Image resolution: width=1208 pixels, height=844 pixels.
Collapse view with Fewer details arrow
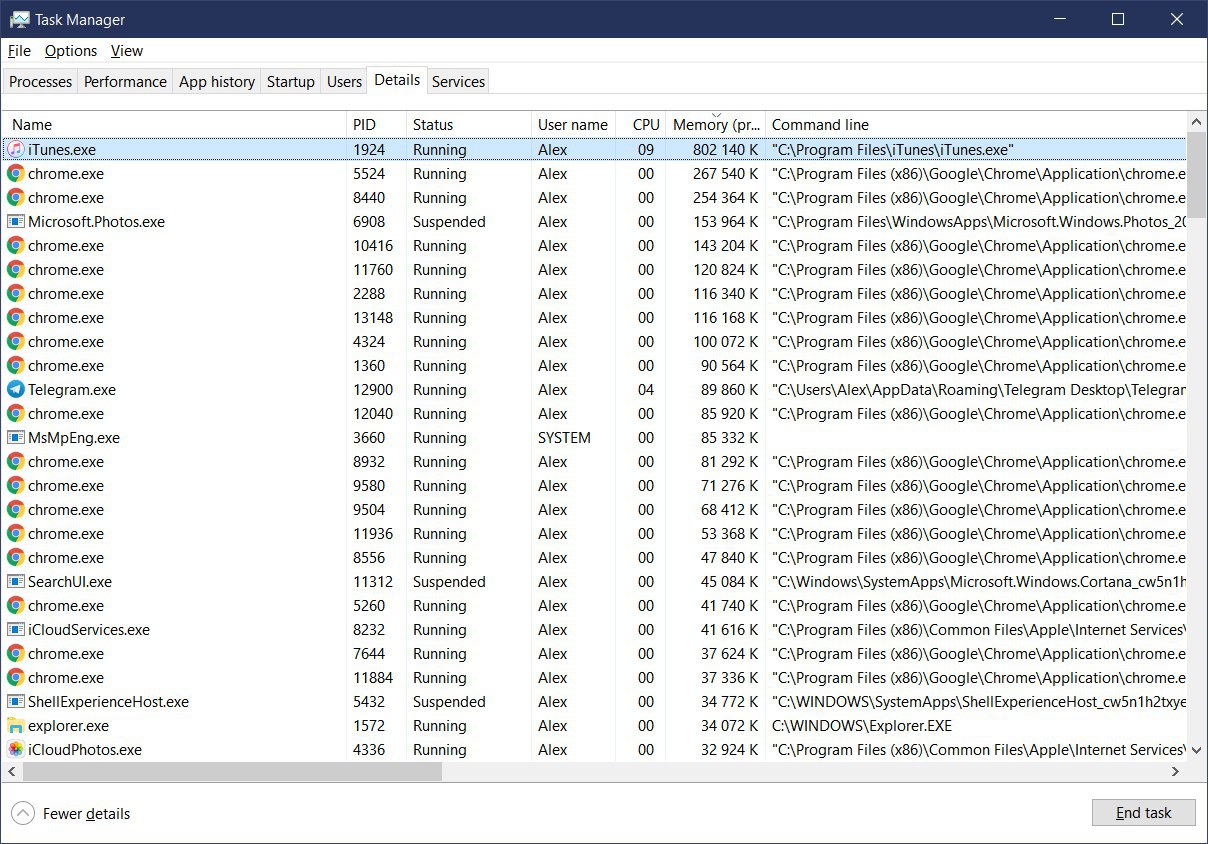point(23,813)
